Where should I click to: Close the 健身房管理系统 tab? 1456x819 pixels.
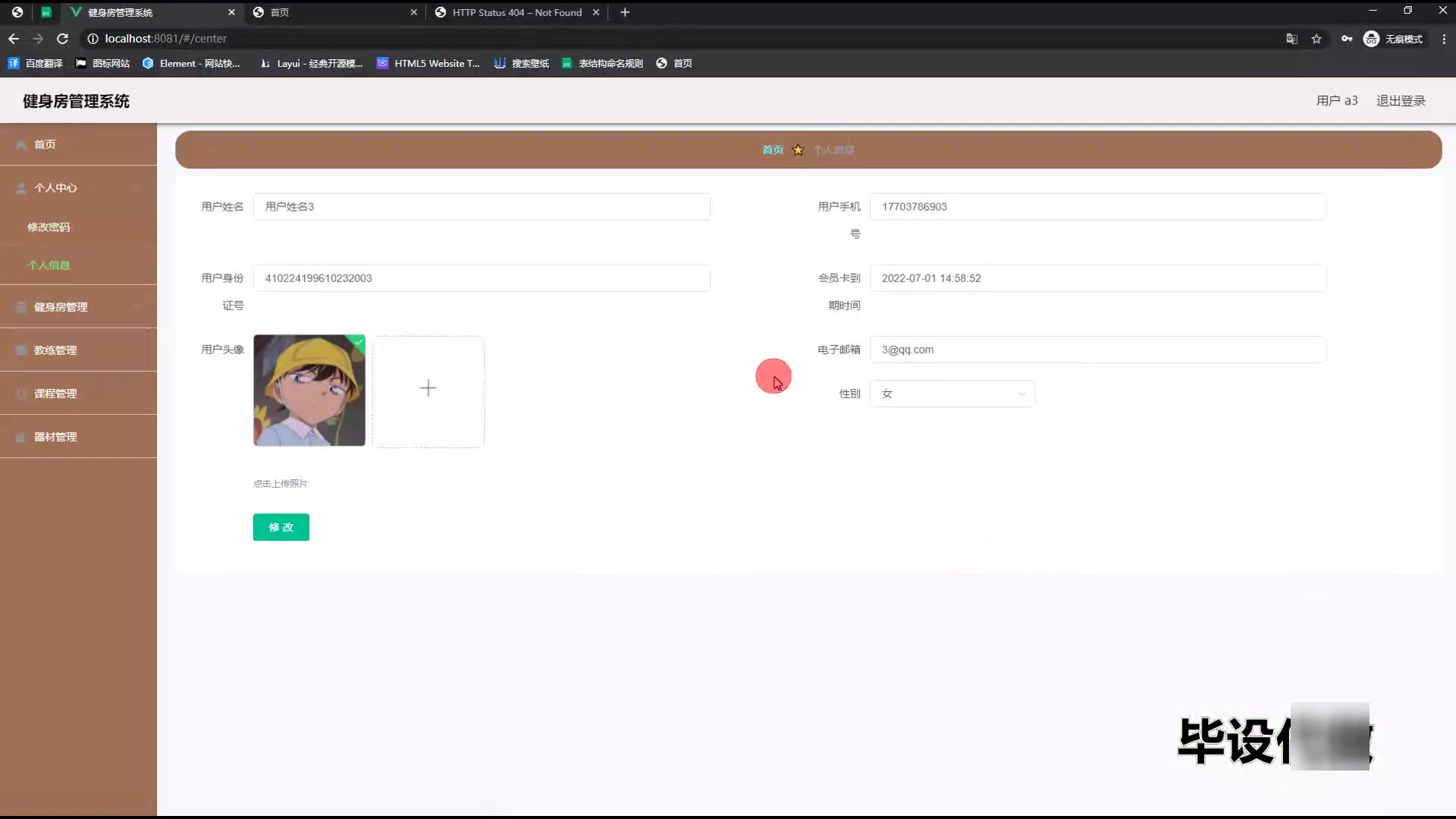point(231,12)
